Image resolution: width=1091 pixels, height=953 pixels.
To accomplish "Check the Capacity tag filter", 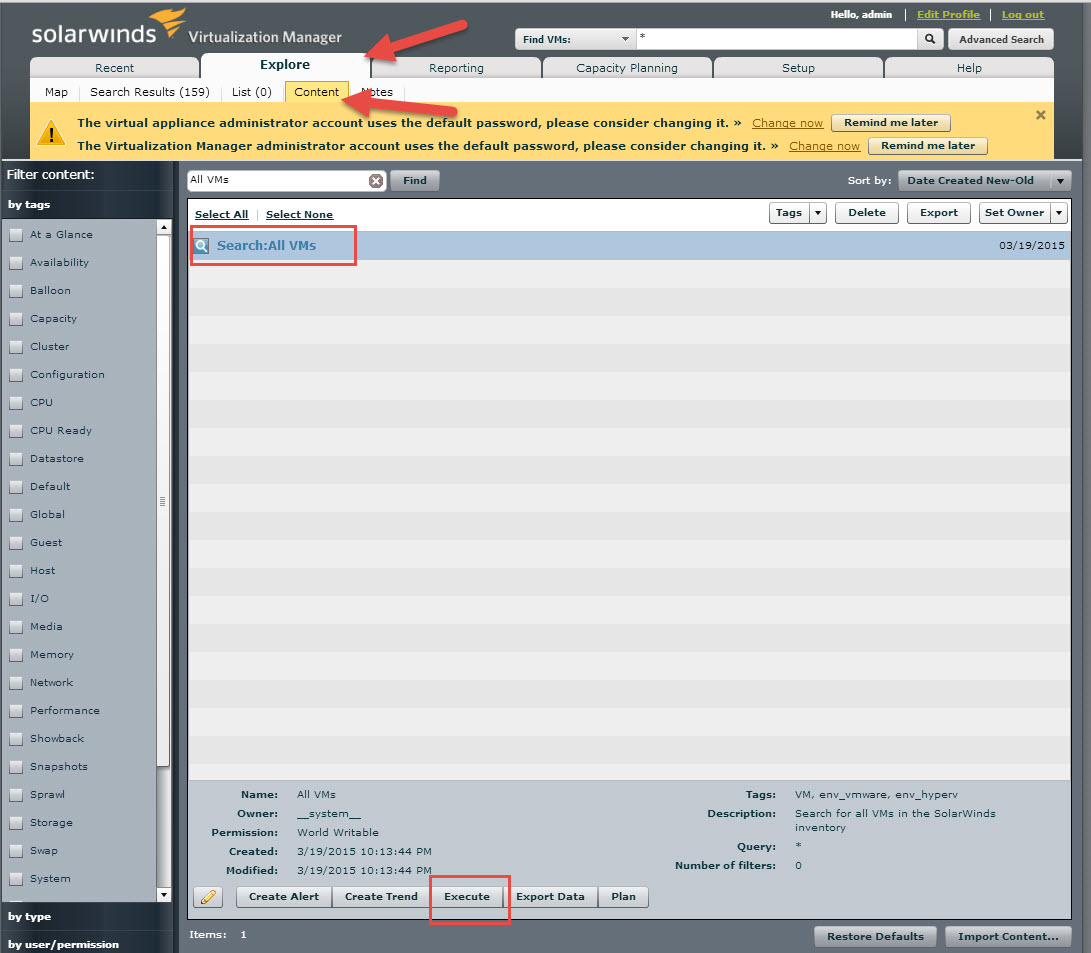I will [x=15, y=319].
